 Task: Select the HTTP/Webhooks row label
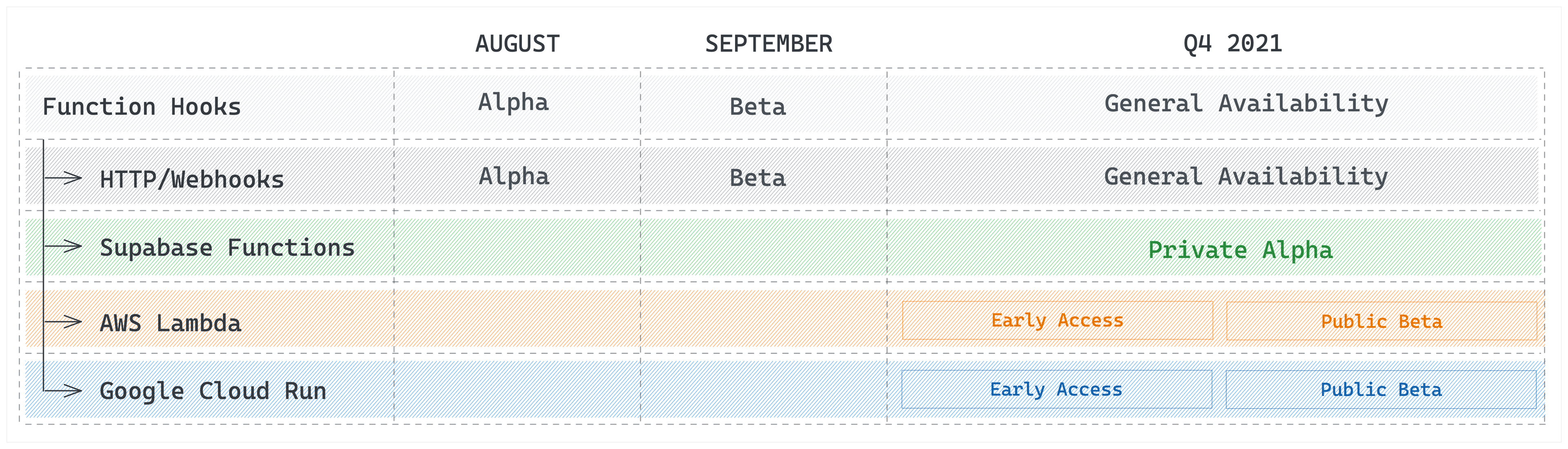pyautogui.click(x=192, y=180)
